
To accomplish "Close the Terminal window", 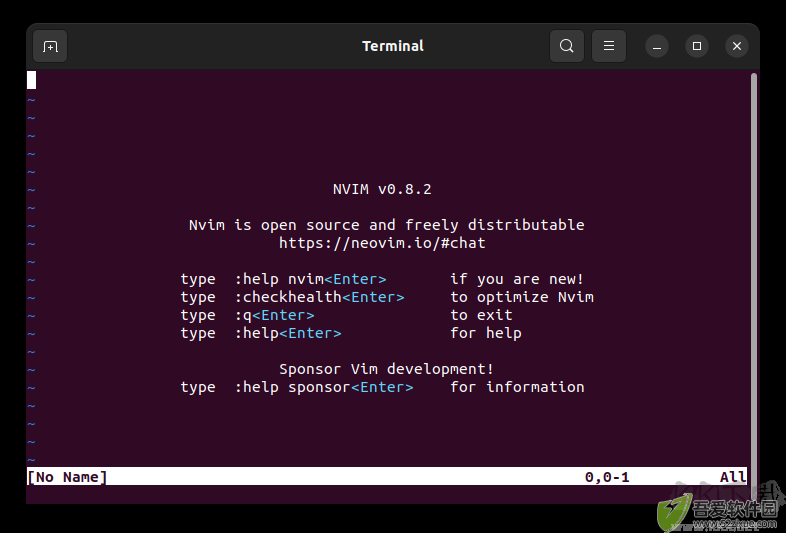I will (737, 46).
